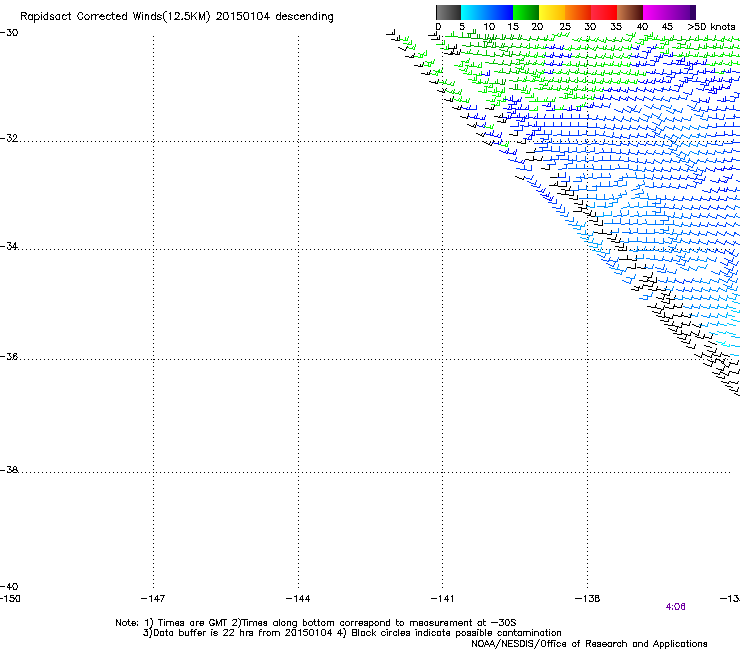Image resolution: width=740 pixels, height=650 pixels.
Task: Click the -144 longitude axis label
Action: 298,599
